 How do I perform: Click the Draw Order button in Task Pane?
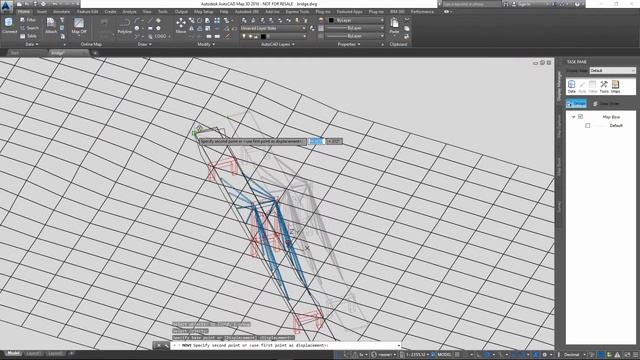coord(606,104)
